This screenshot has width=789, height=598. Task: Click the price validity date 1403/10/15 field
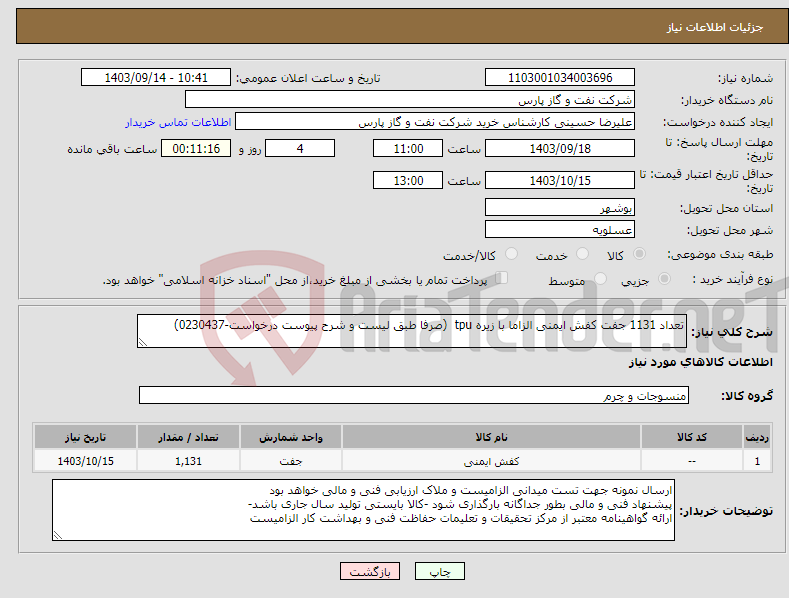pos(560,180)
